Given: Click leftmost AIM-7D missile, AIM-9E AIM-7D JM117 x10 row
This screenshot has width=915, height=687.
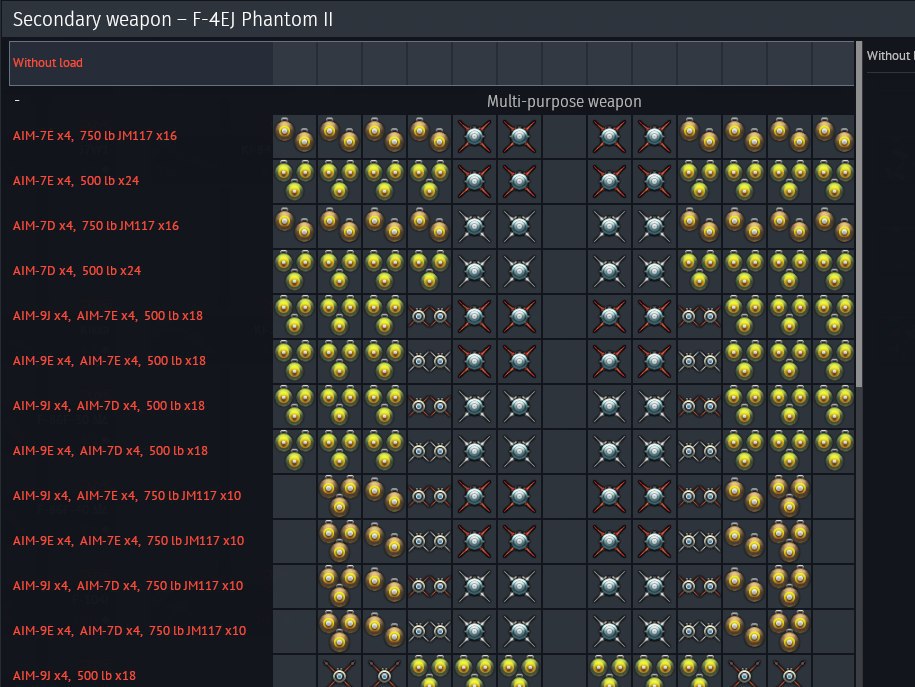Looking at the screenshot, I should 474,630.
